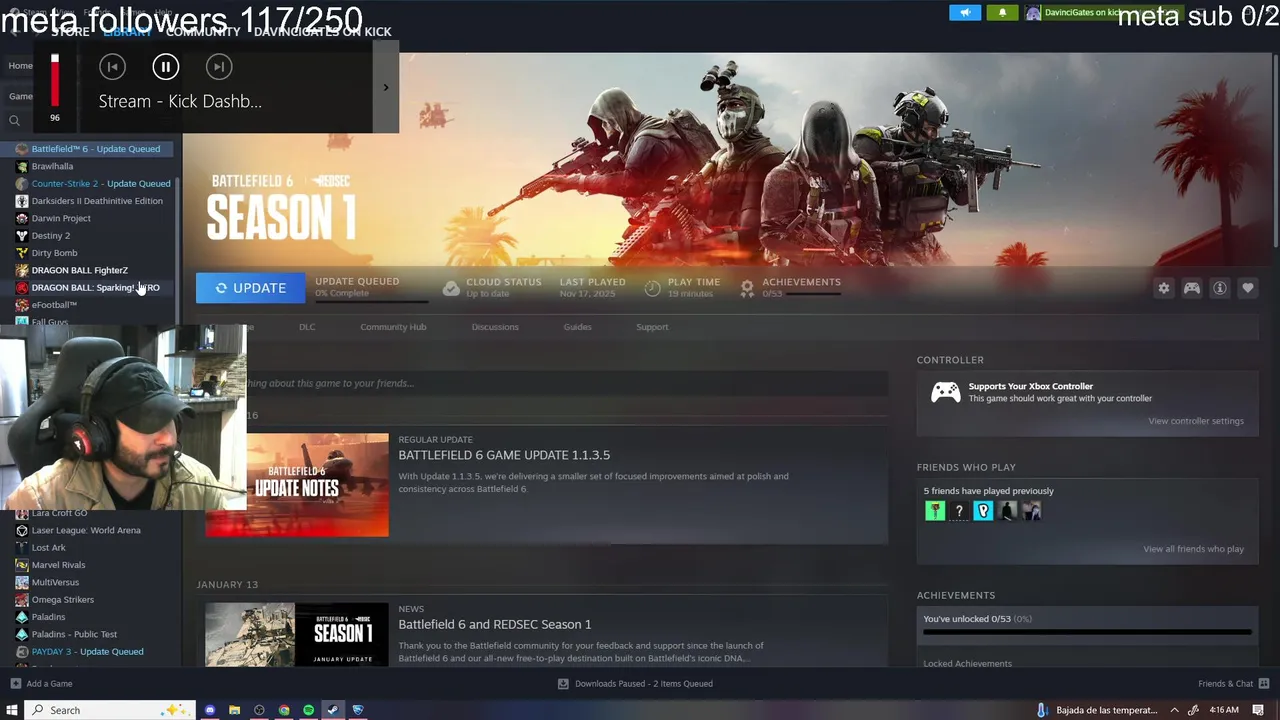Open Windows Start menu
The height and width of the screenshot is (720, 1280).
click(12, 710)
